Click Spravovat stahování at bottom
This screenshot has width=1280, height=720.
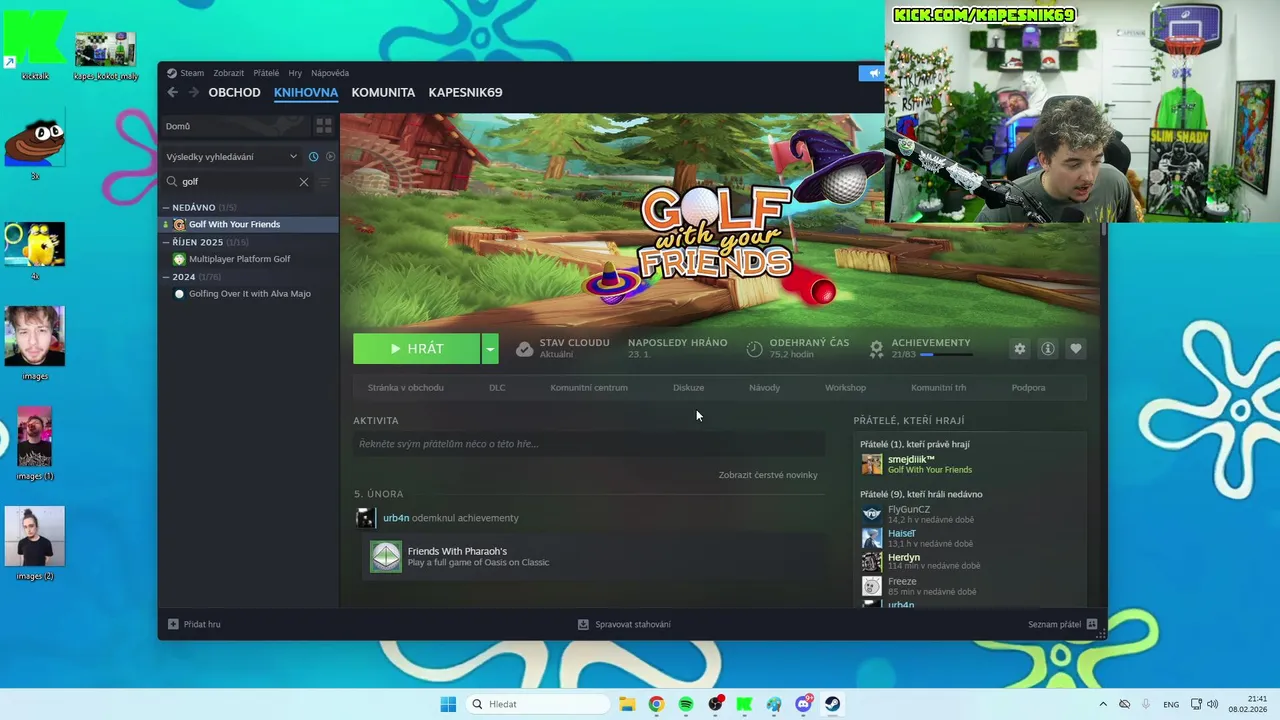[x=624, y=624]
